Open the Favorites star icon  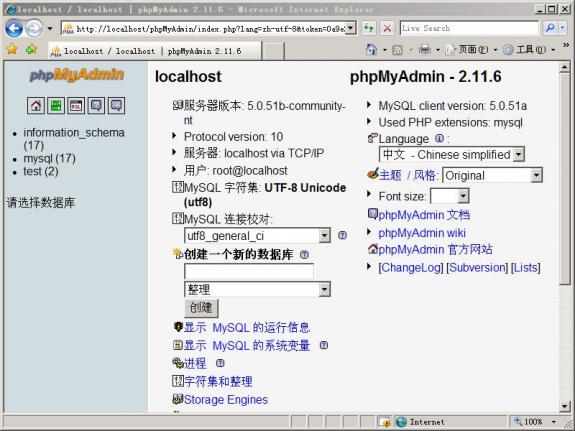(x=12, y=49)
